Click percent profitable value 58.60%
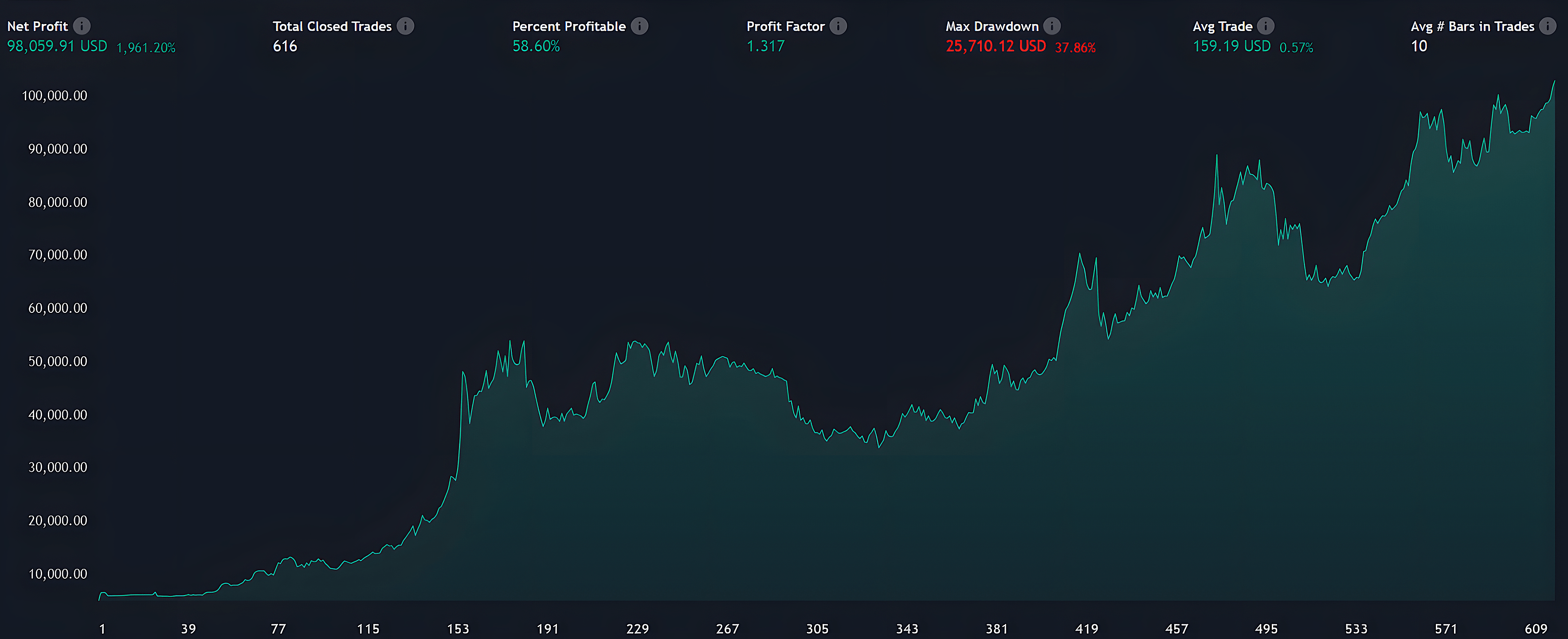 pyautogui.click(x=536, y=46)
